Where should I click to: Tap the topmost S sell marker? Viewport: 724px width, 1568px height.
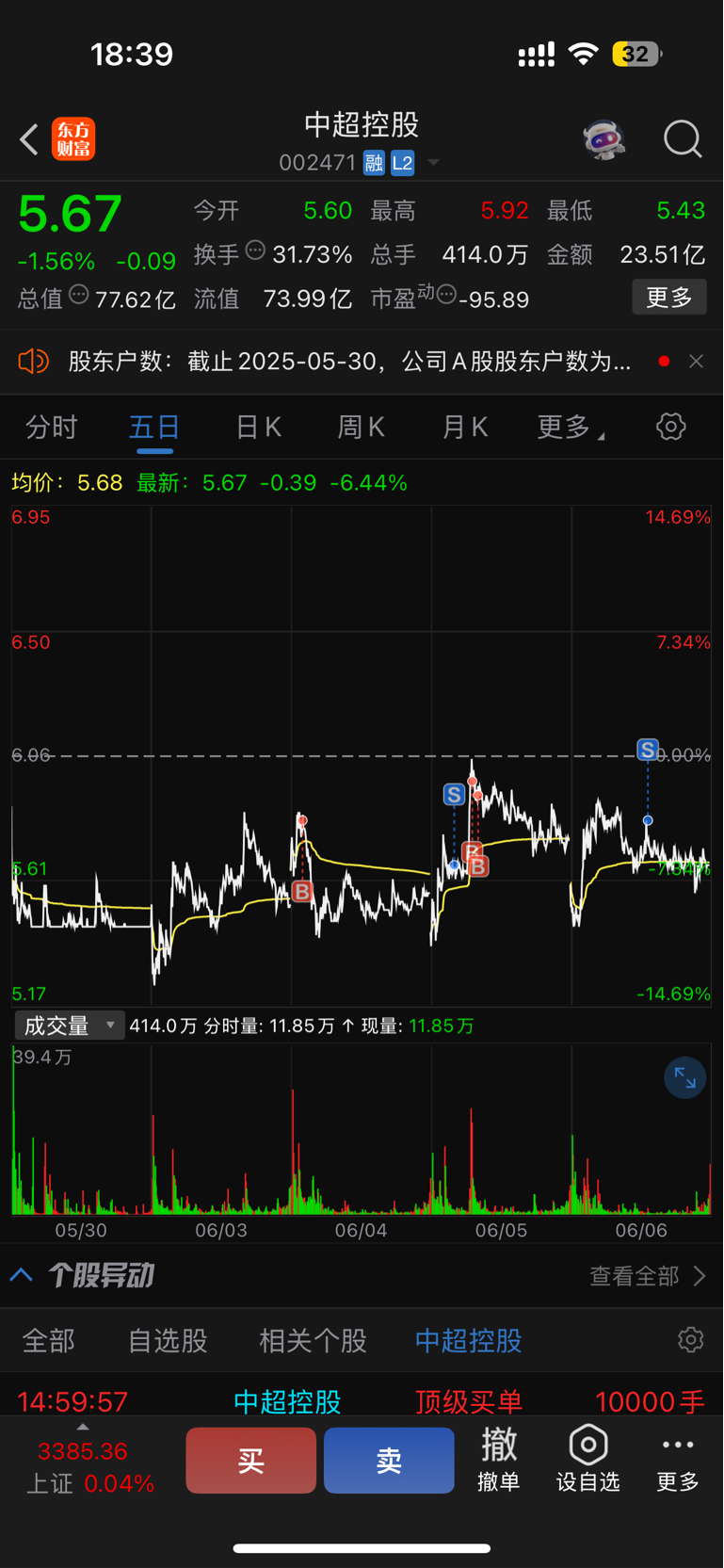tap(648, 750)
